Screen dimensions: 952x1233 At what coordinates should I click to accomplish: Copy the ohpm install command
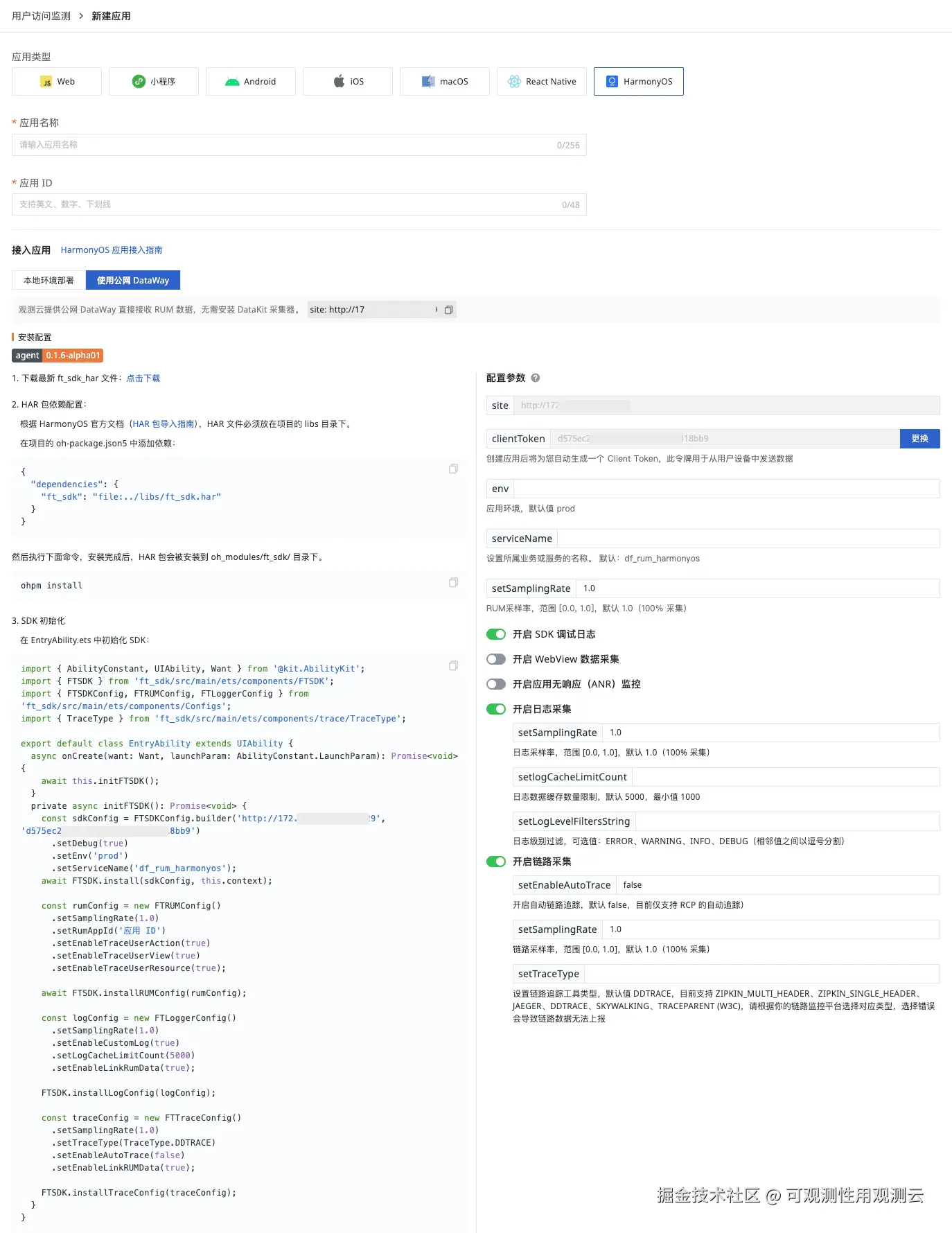click(x=453, y=583)
